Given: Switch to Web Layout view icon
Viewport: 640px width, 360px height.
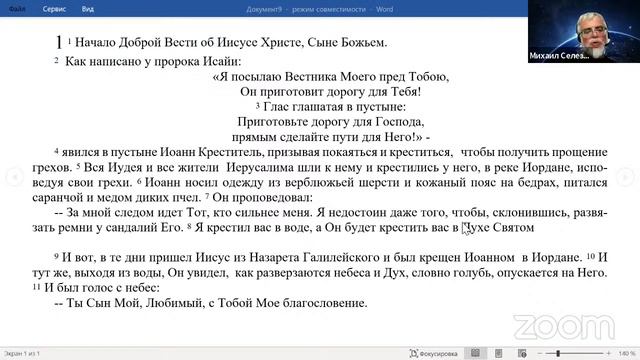Looking at the screenshot, I should (522, 353).
